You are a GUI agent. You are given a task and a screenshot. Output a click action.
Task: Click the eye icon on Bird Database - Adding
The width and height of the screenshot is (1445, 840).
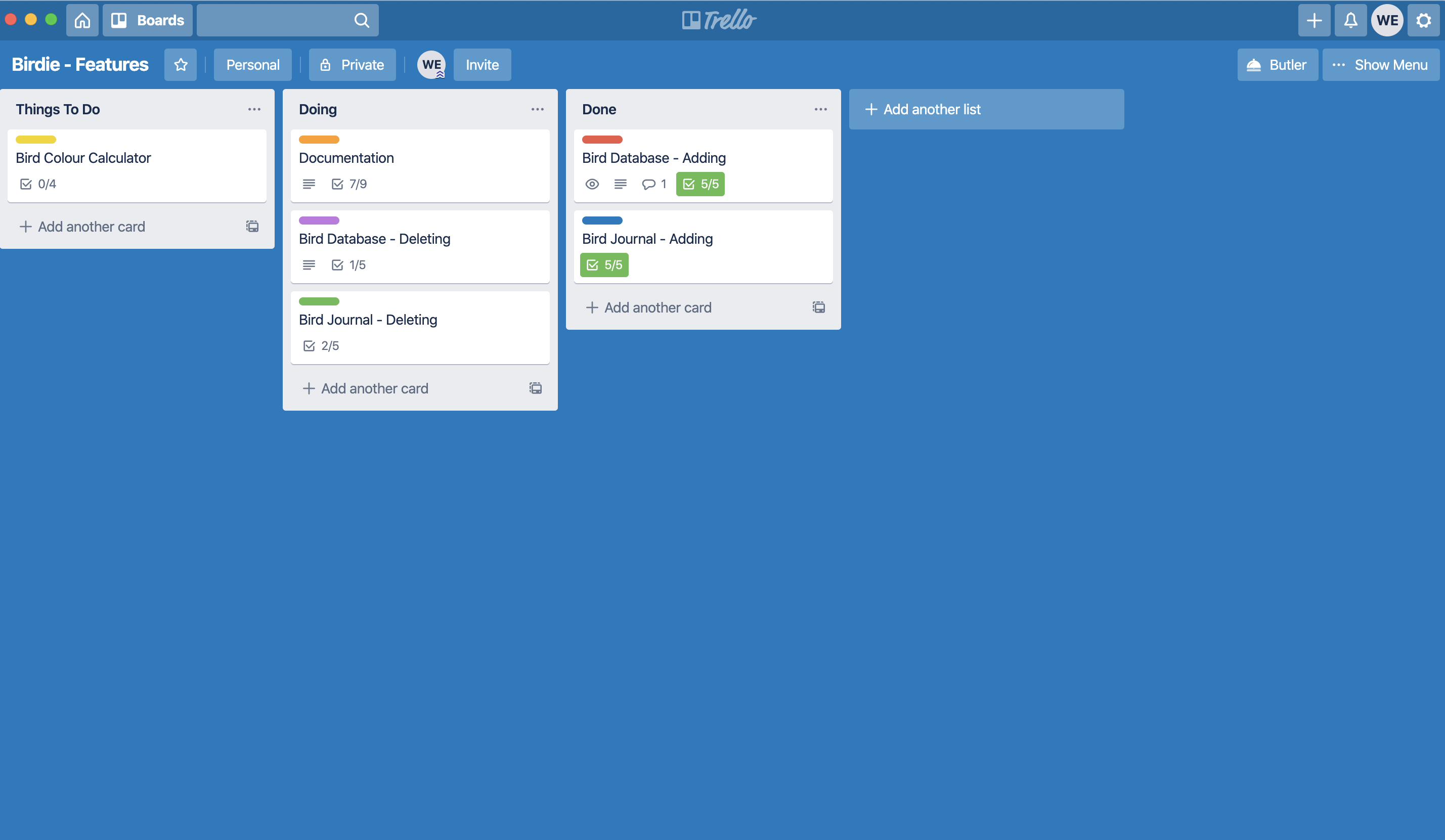tap(592, 183)
